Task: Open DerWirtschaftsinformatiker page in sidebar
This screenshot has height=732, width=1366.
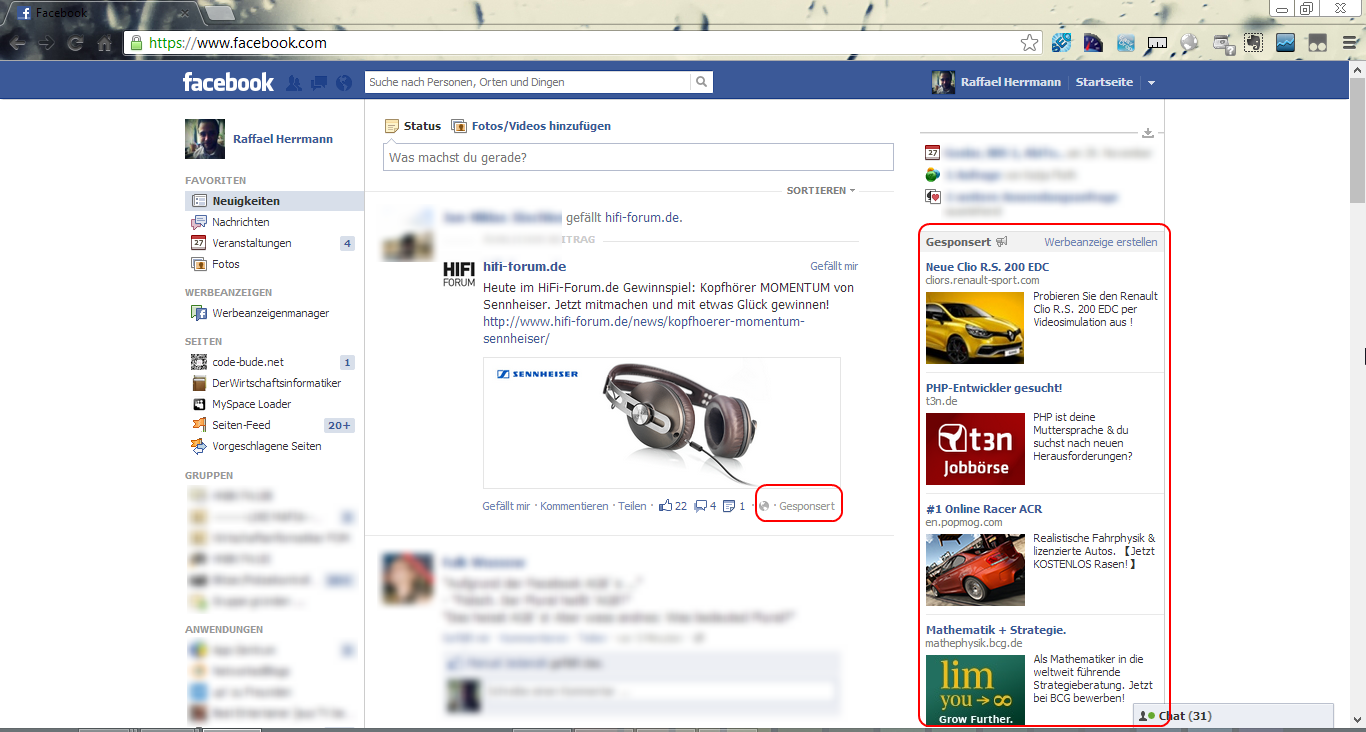Action: click(274, 383)
